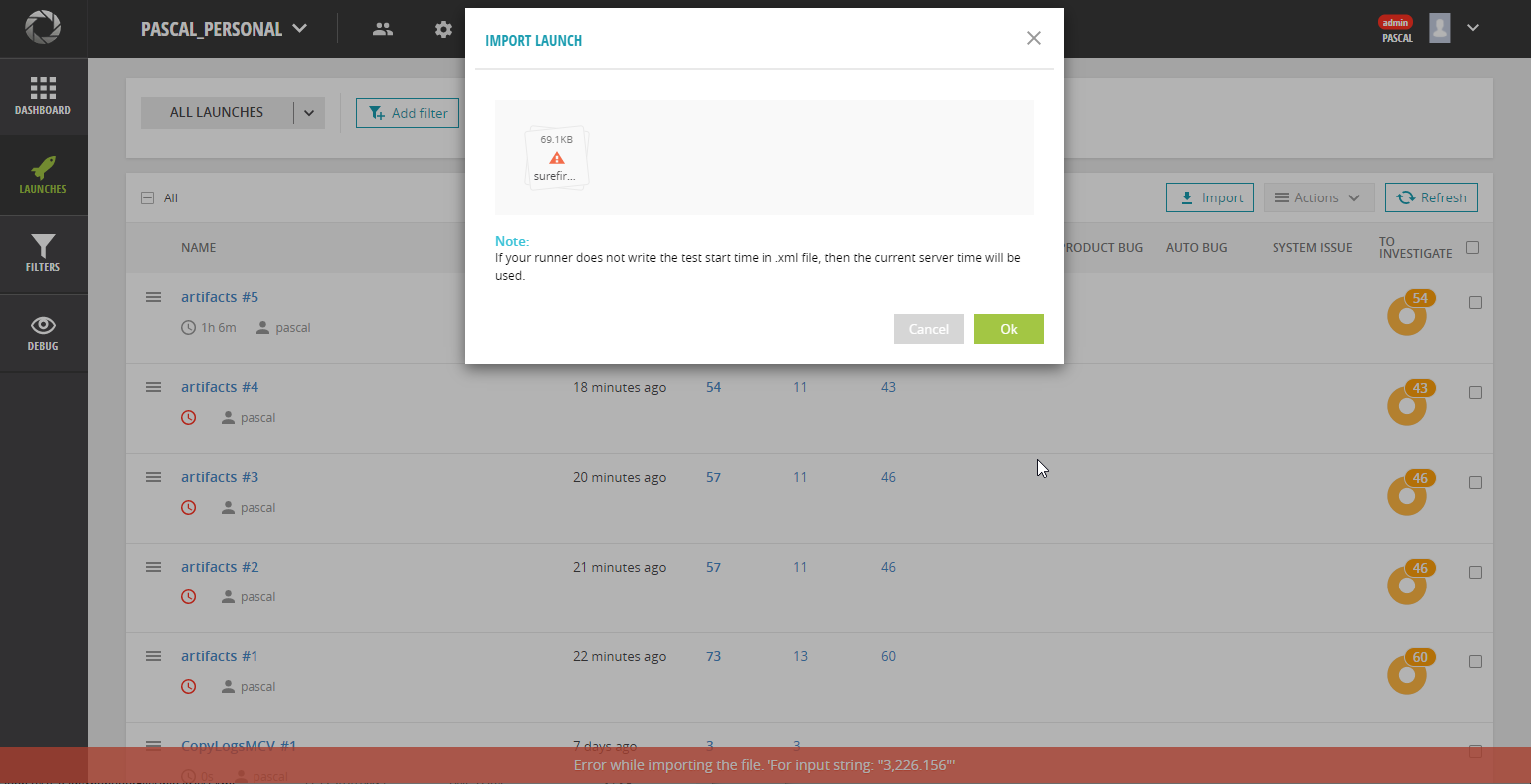Open the user profile dropdown arrow
The width and height of the screenshot is (1531, 784).
(x=1473, y=28)
